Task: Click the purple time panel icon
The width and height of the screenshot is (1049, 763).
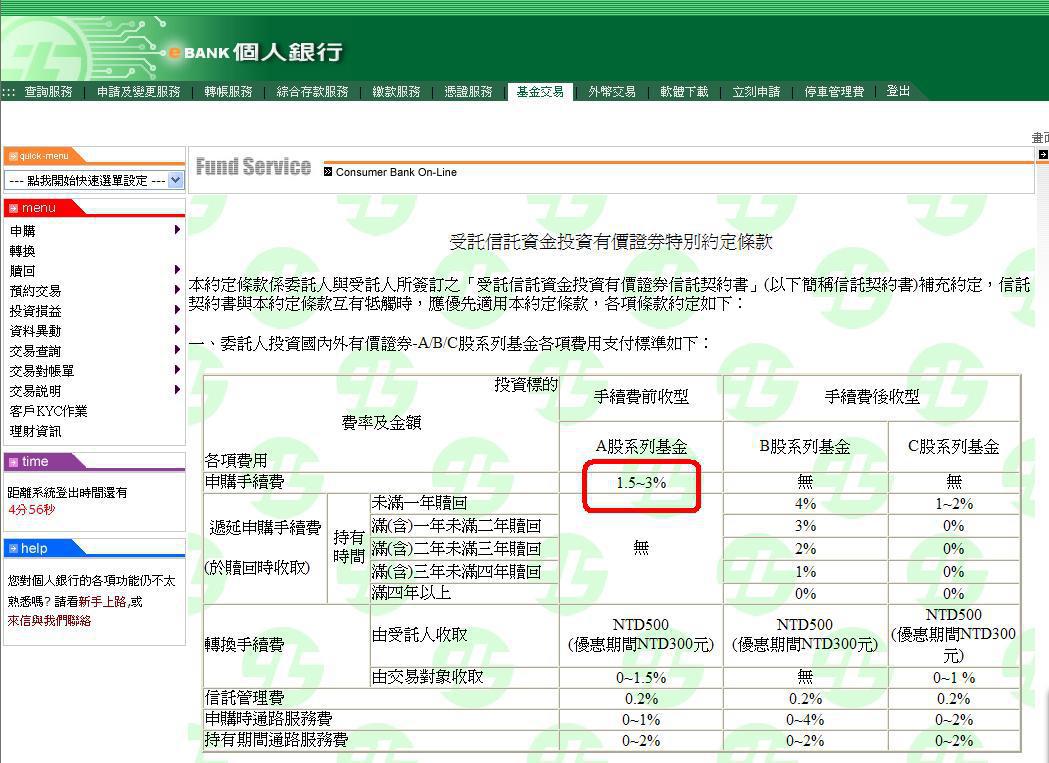Action: (14, 461)
